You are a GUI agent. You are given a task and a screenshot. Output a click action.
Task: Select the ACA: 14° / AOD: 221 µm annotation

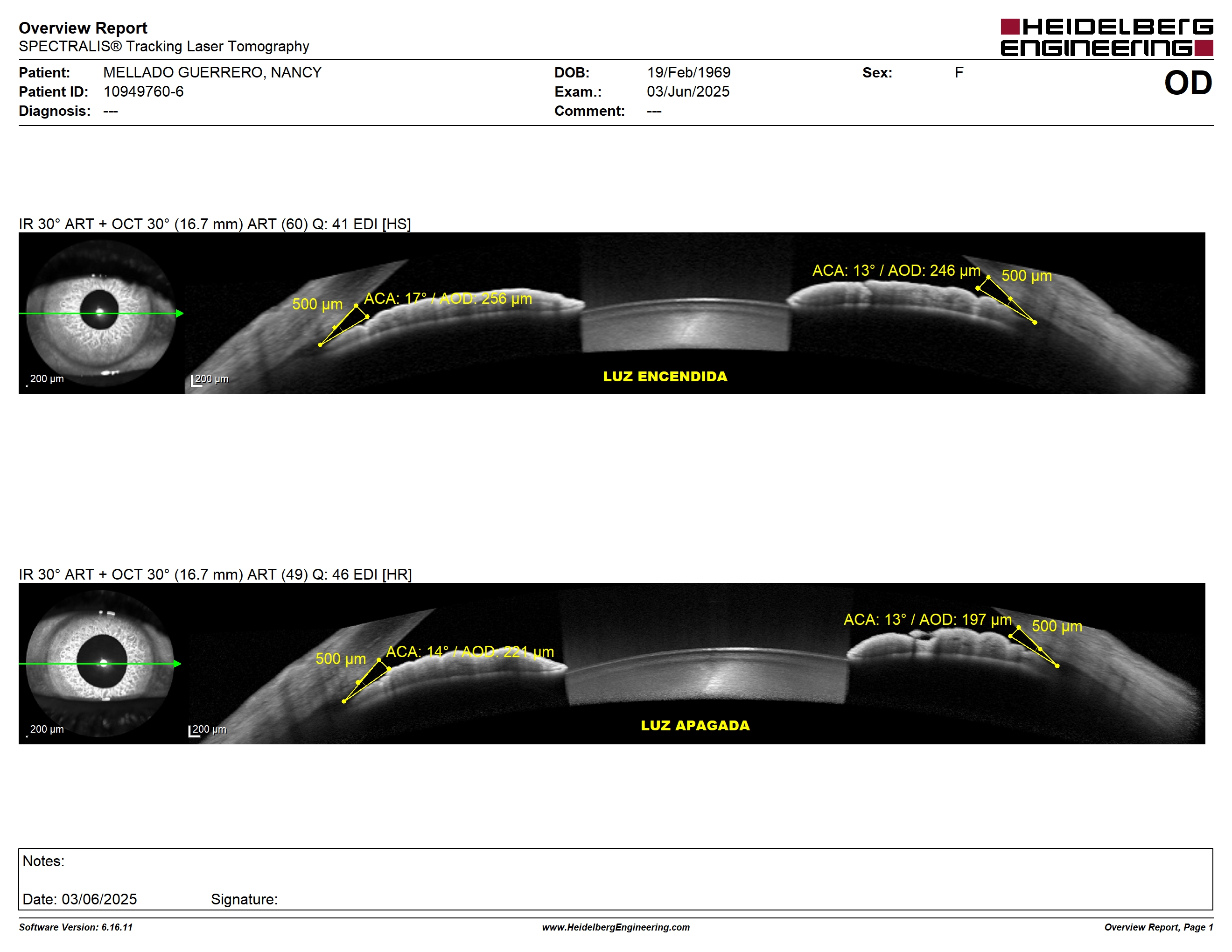click(x=470, y=652)
